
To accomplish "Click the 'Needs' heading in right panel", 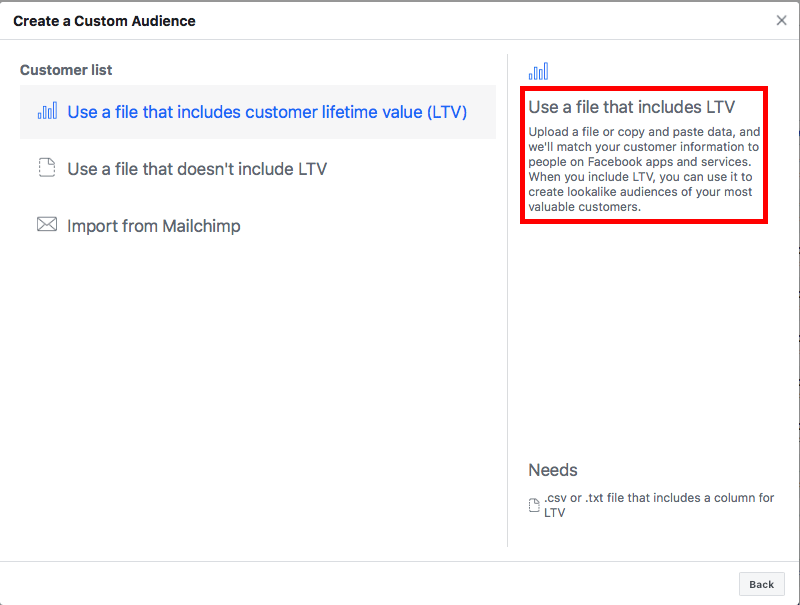I will 553,470.
